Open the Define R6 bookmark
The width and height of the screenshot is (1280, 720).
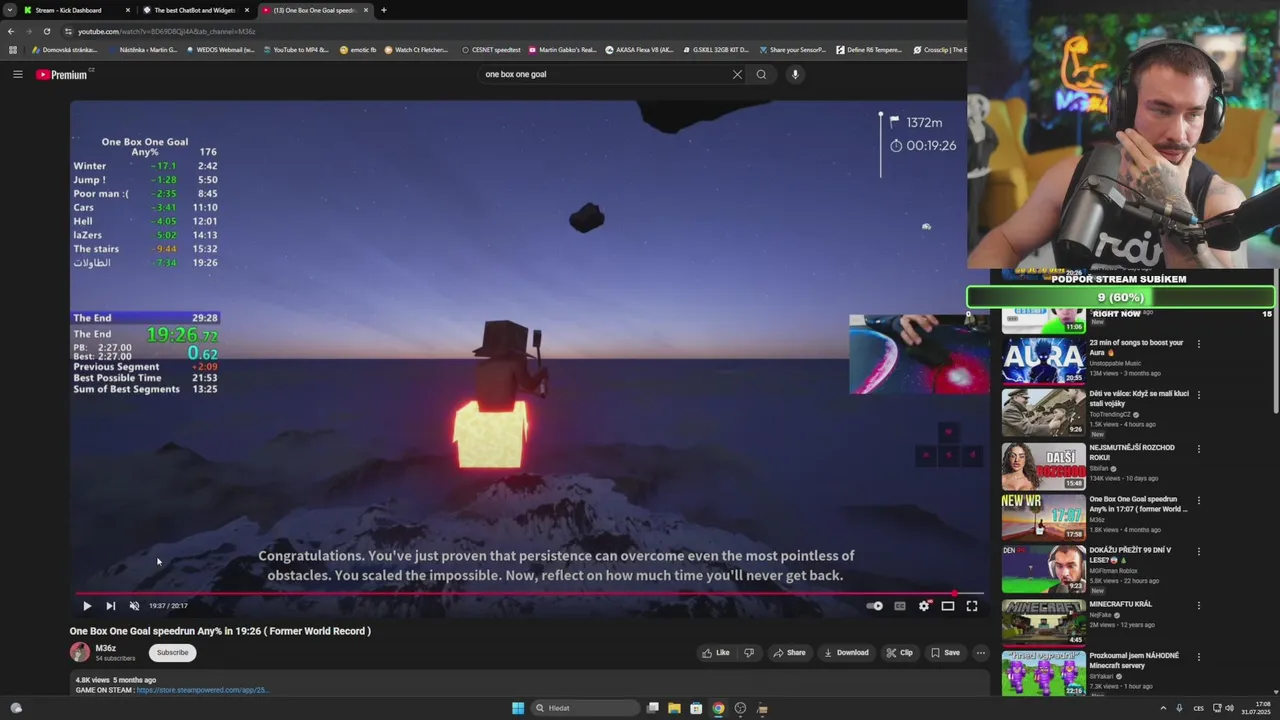[x=869, y=50]
